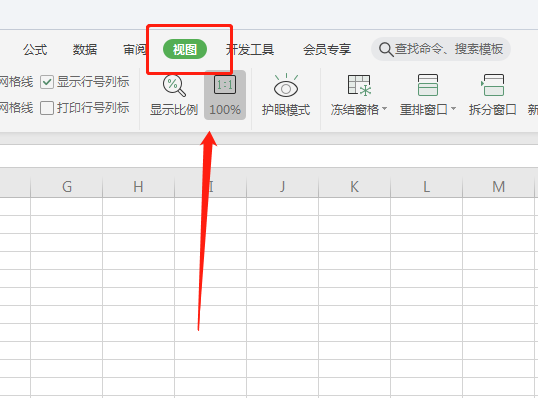Expand the 冻结窗格 dropdown arrow

coord(385,109)
